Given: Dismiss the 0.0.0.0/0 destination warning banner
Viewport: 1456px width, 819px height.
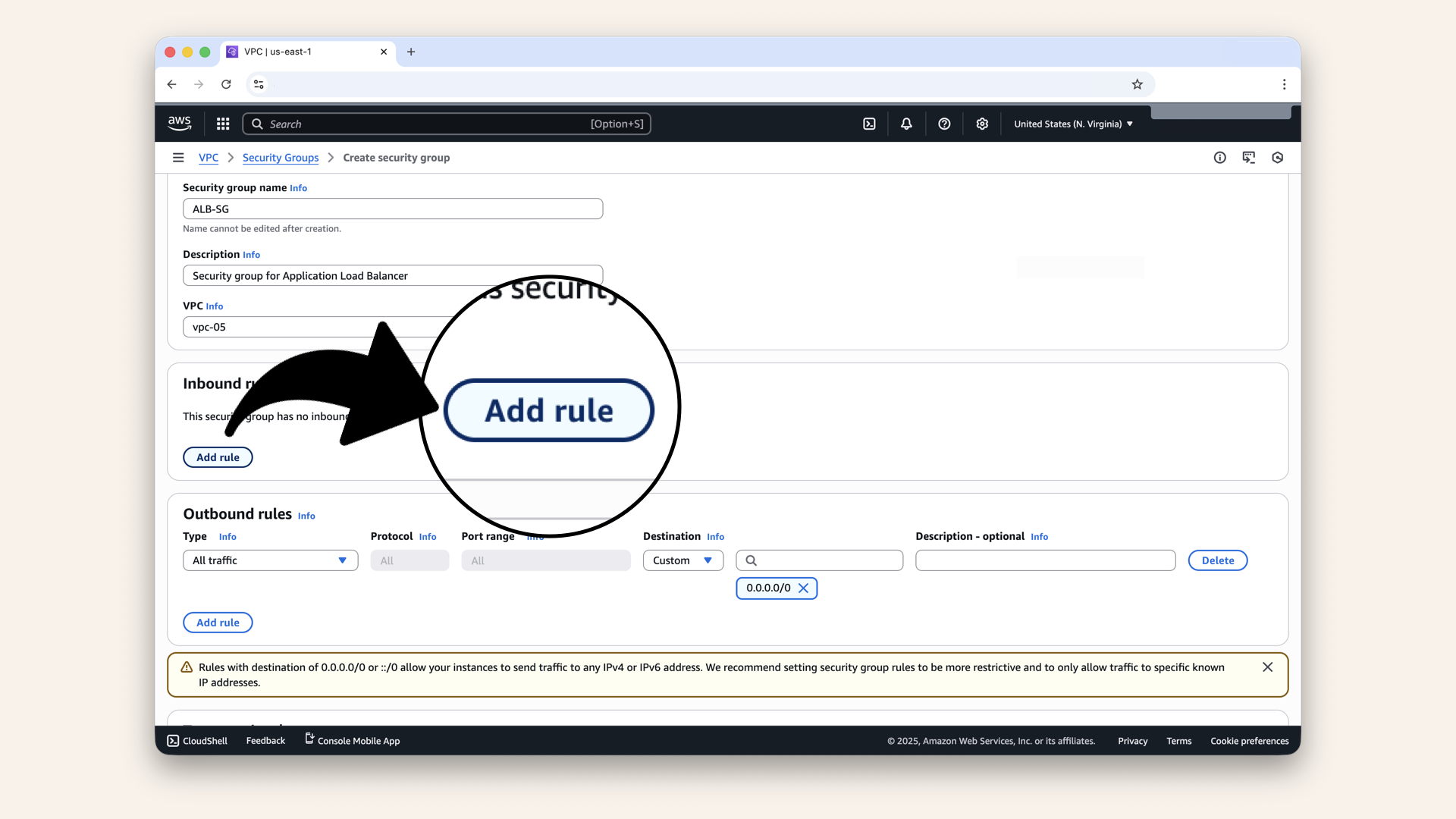Looking at the screenshot, I should pos(1267,667).
